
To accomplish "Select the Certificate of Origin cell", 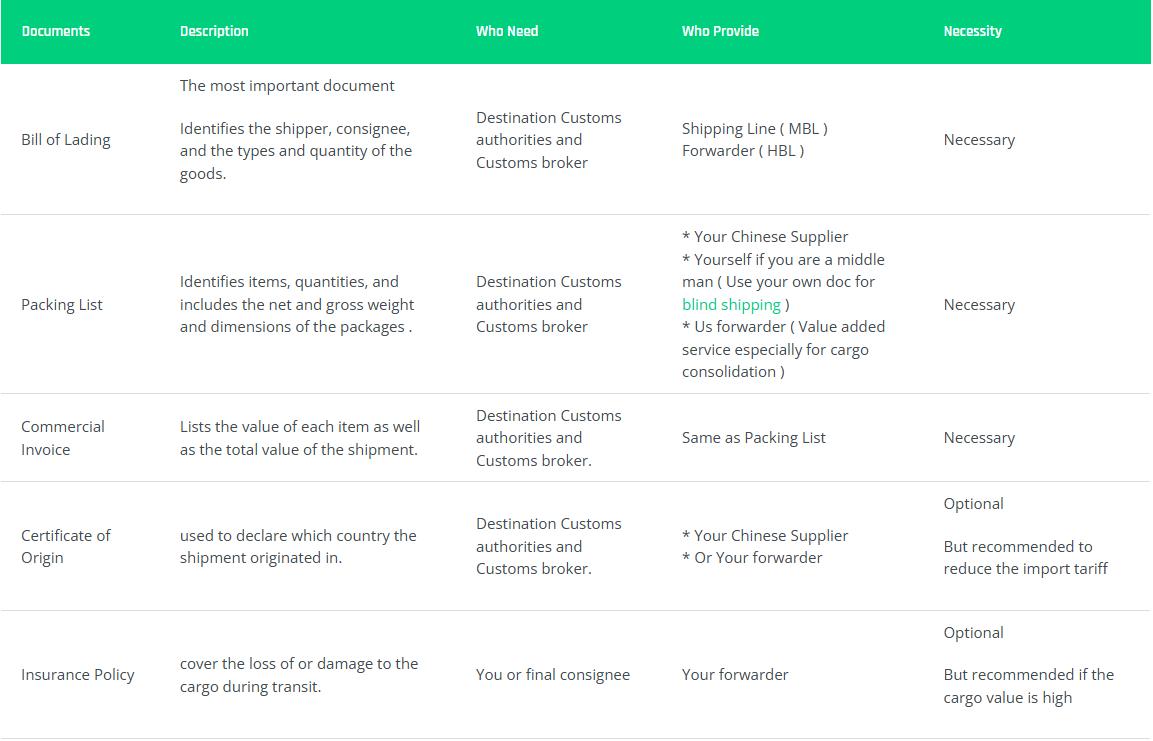I will [x=65, y=546].
